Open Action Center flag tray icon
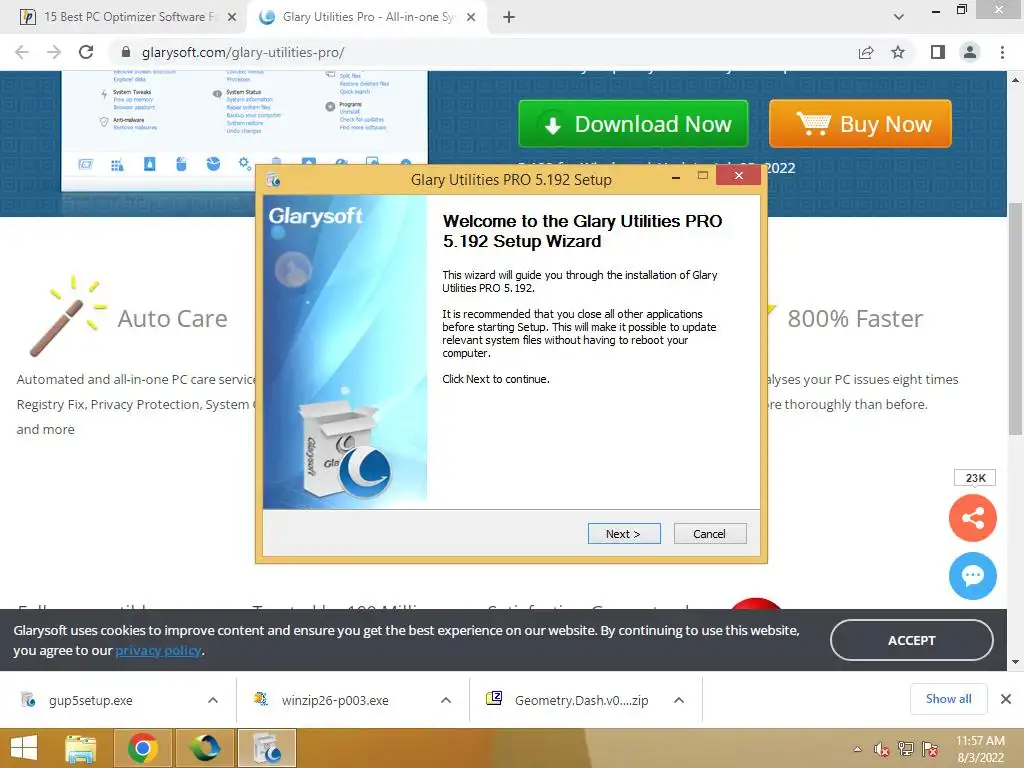This screenshot has height=768, width=1024. click(930, 749)
